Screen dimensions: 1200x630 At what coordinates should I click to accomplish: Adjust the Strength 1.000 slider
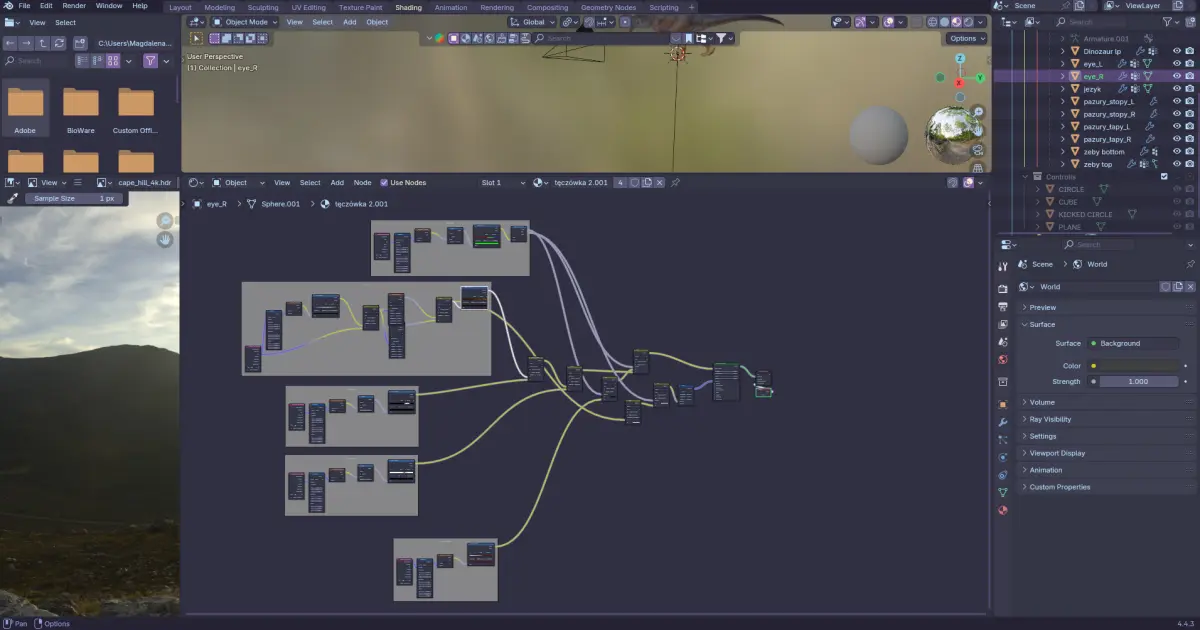1138,381
